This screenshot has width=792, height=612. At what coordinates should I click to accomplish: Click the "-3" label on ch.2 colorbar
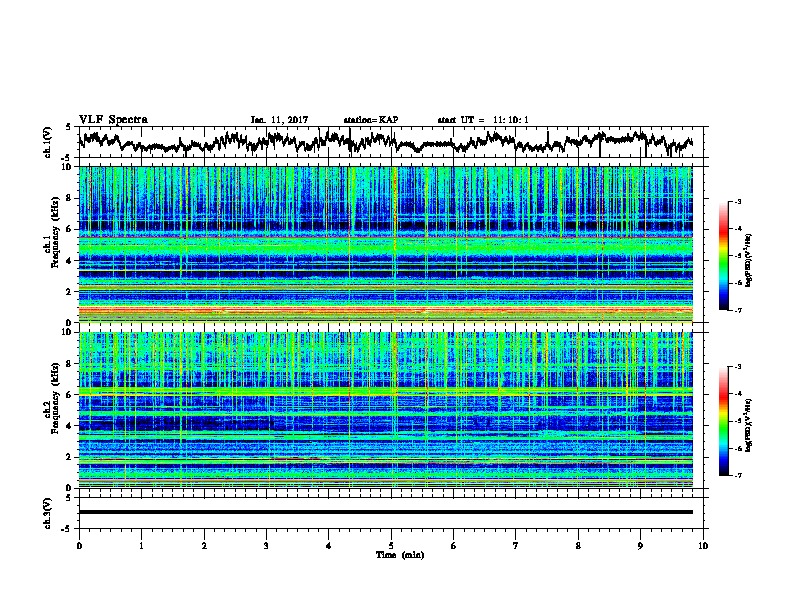tap(737, 367)
